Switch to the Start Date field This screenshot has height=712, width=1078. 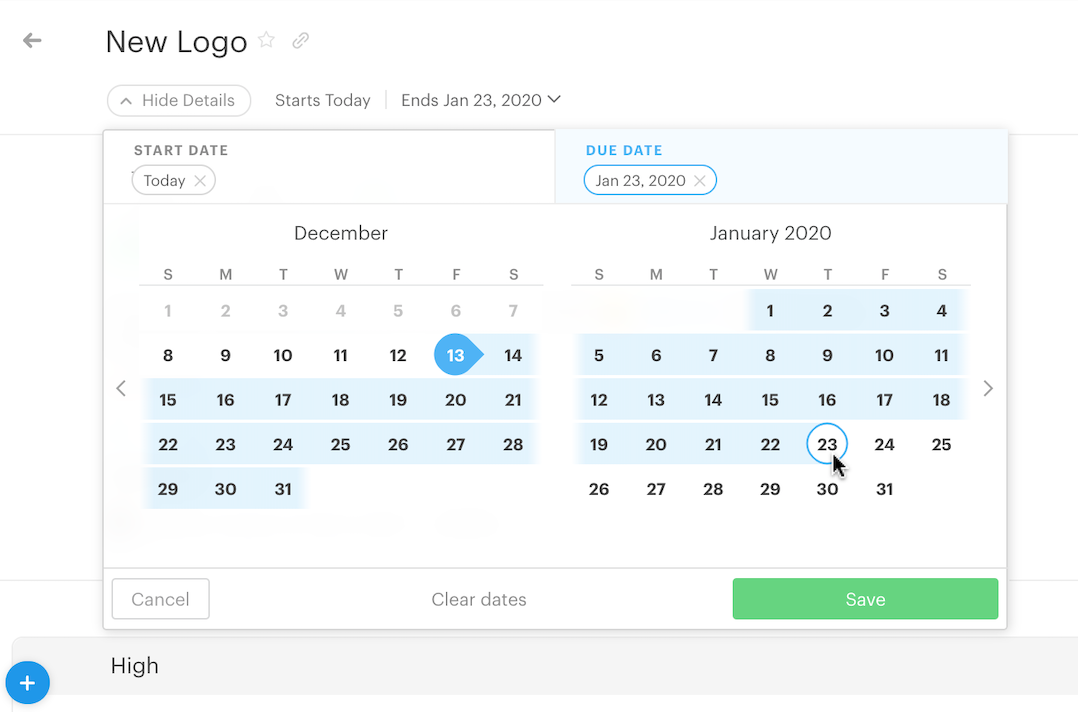click(329, 167)
